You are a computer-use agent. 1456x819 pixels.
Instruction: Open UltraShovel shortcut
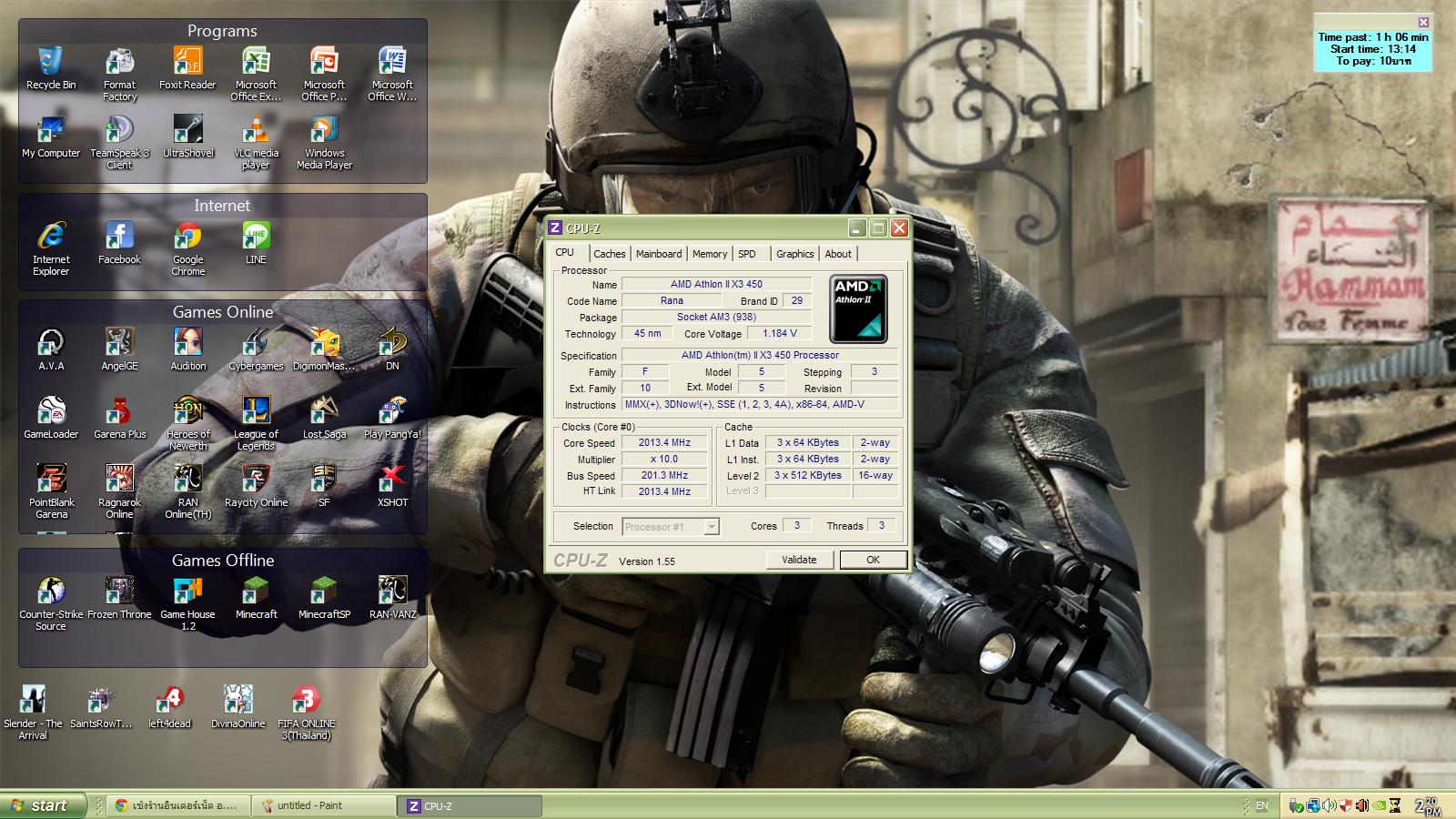coord(187,136)
